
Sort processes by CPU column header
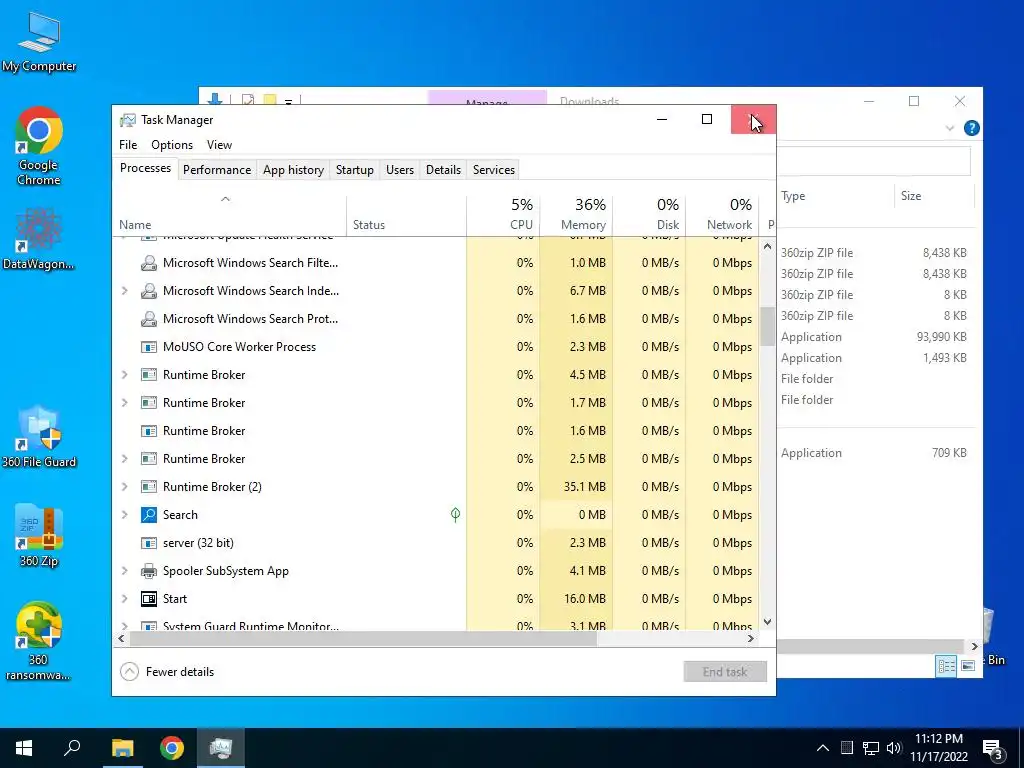[504, 214]
